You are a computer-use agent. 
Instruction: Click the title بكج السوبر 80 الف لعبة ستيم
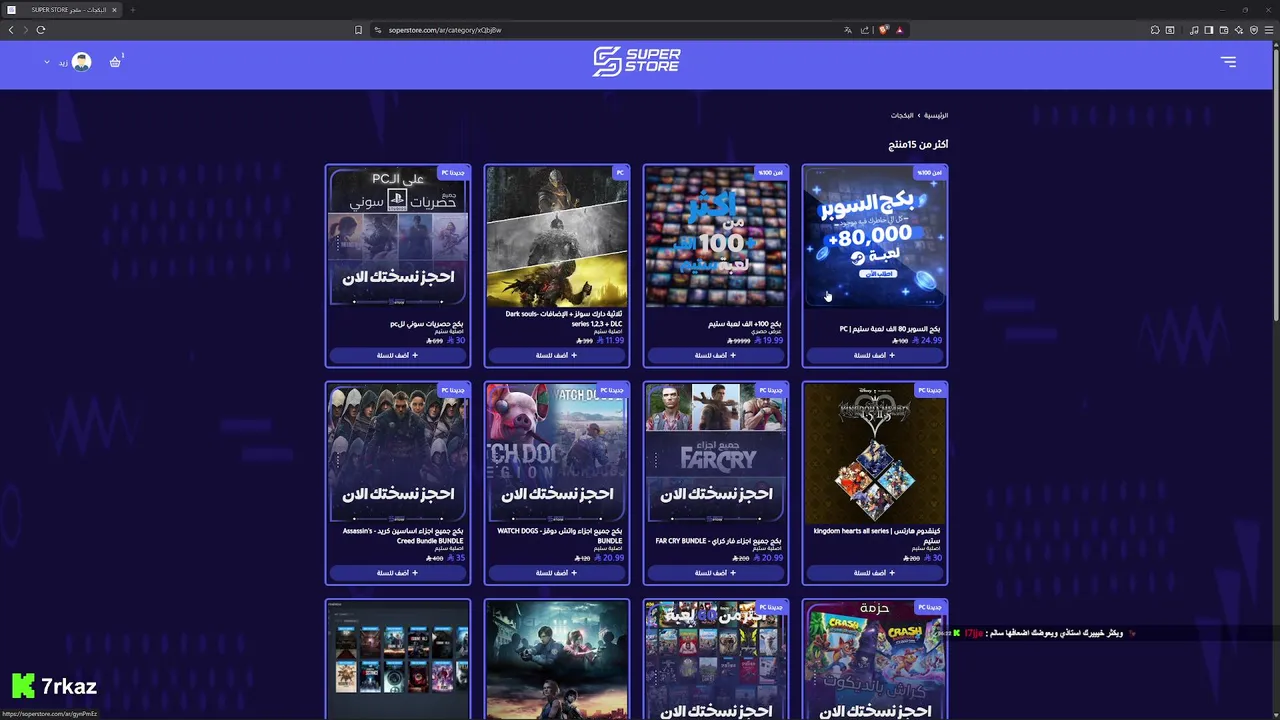[890, 329]
